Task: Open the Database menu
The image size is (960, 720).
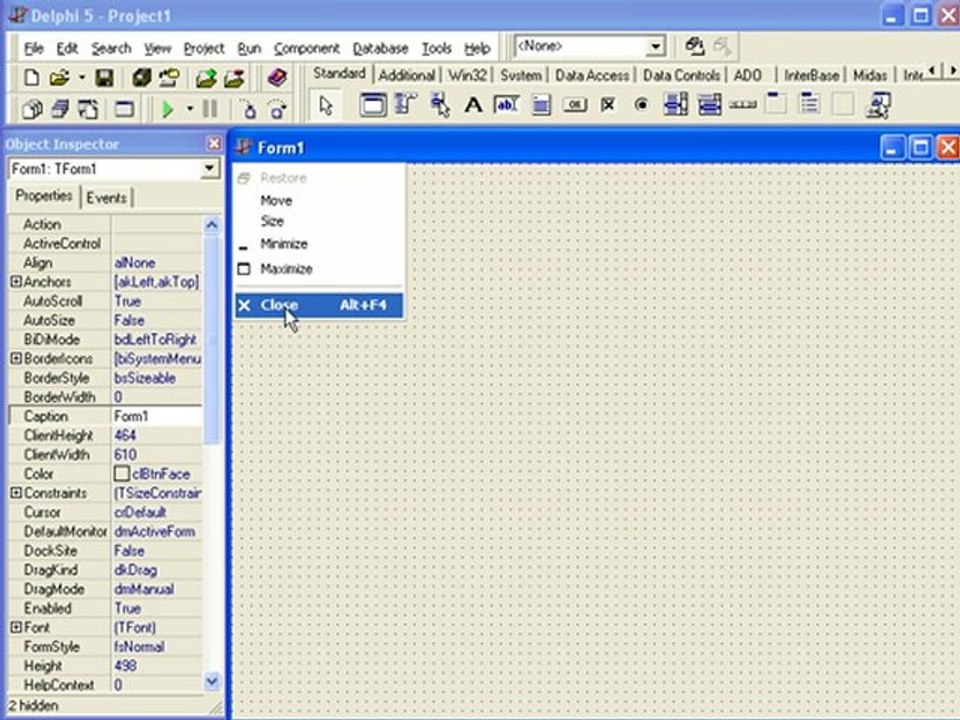Action: (380, 48)
